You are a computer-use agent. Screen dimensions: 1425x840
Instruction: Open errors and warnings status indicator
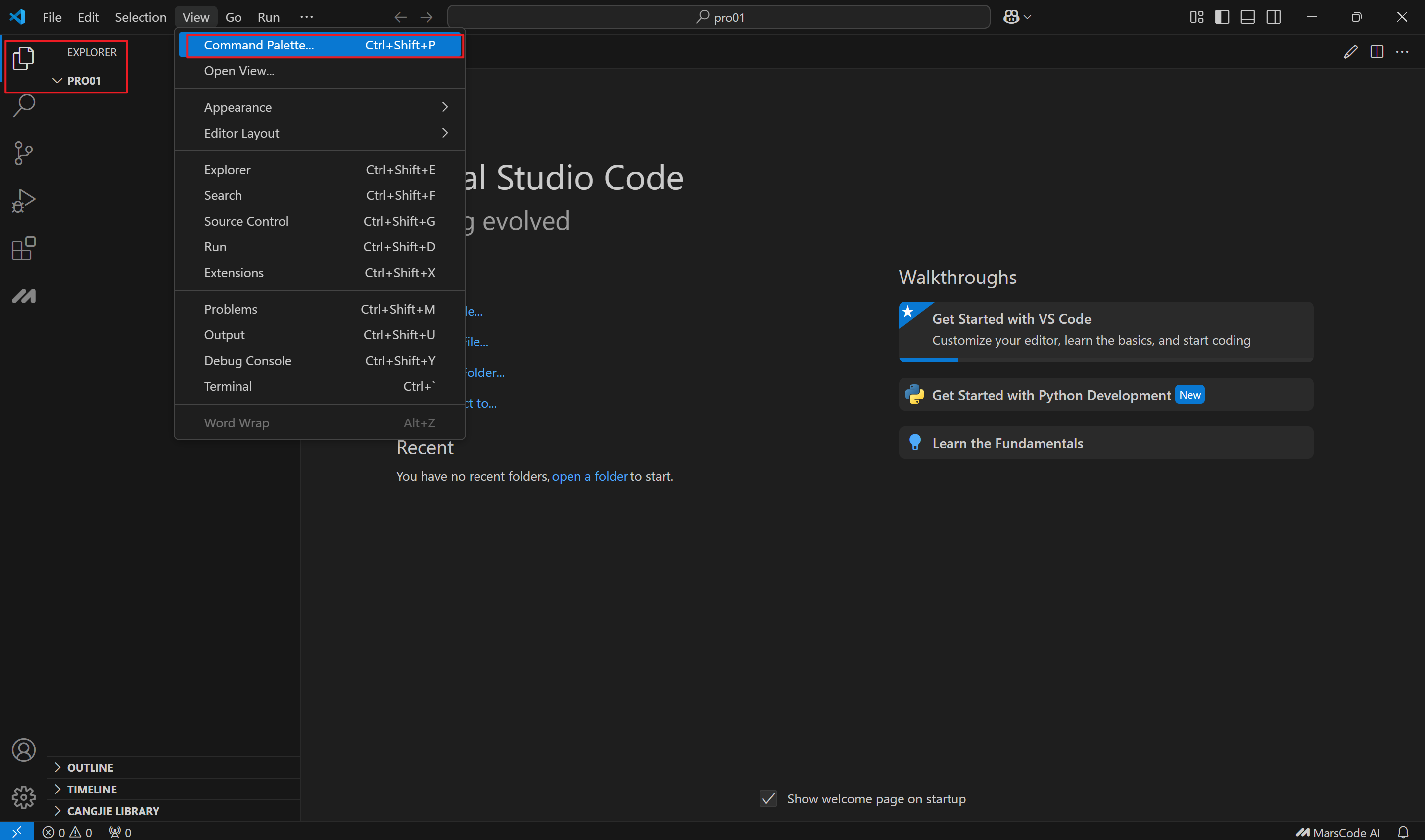point(67,832)
